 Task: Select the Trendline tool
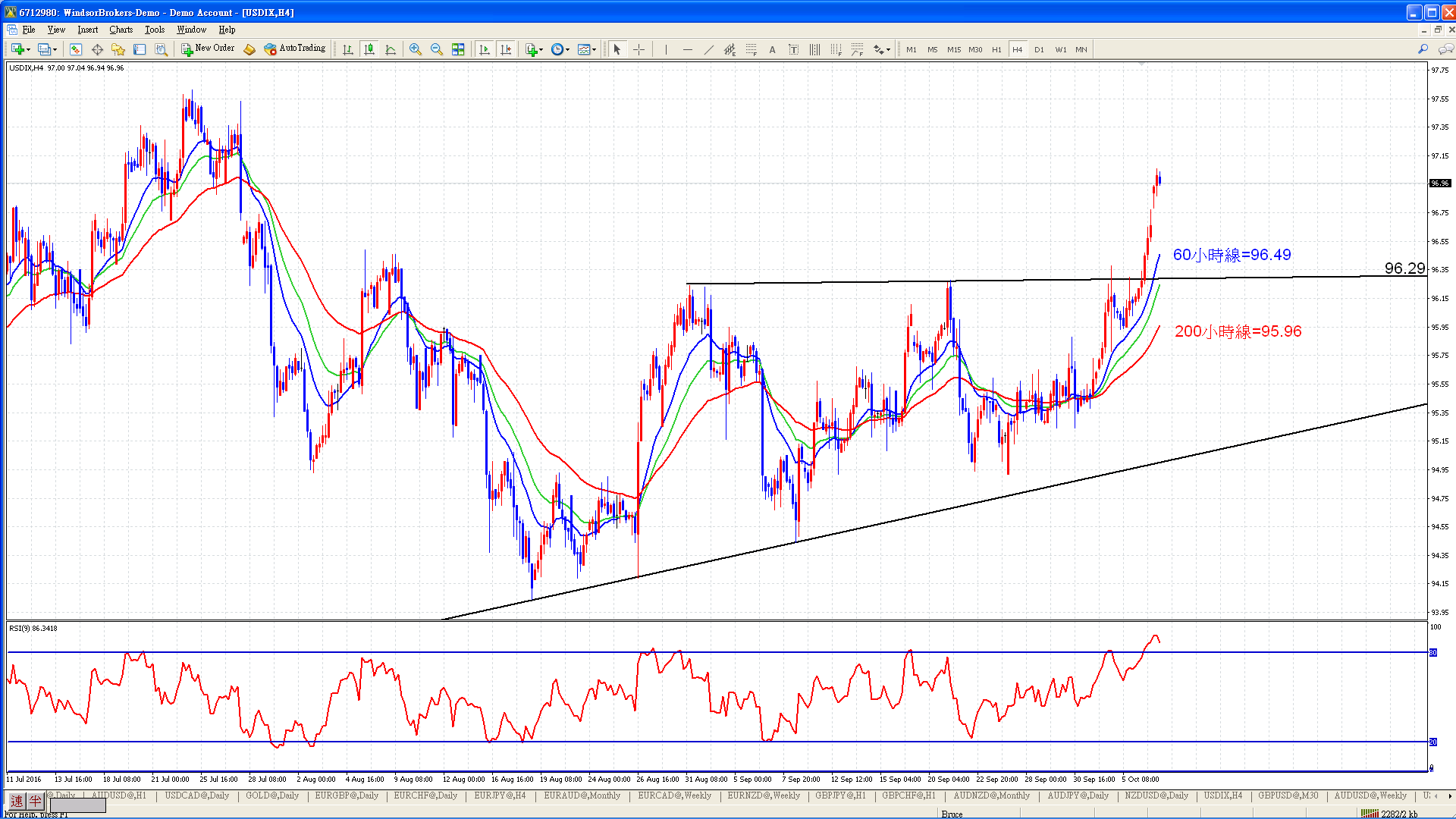click(x=708, y=49)
